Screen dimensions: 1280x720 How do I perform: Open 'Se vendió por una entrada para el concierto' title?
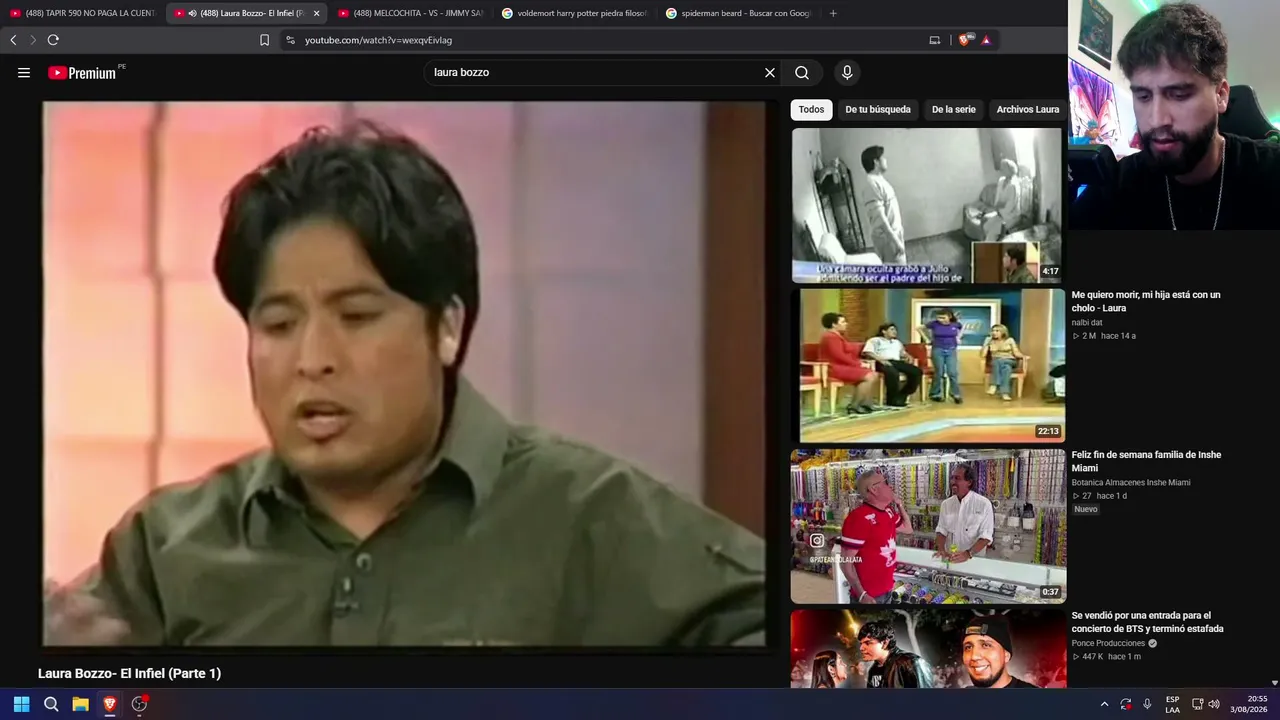pos(1148,622)
